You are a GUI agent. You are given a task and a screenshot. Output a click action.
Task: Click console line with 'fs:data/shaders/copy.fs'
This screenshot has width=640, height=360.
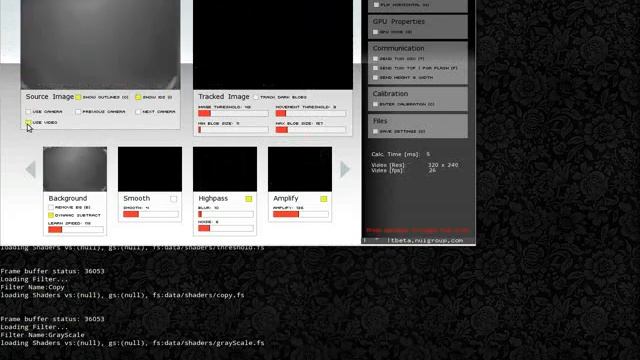click(122, 295)
